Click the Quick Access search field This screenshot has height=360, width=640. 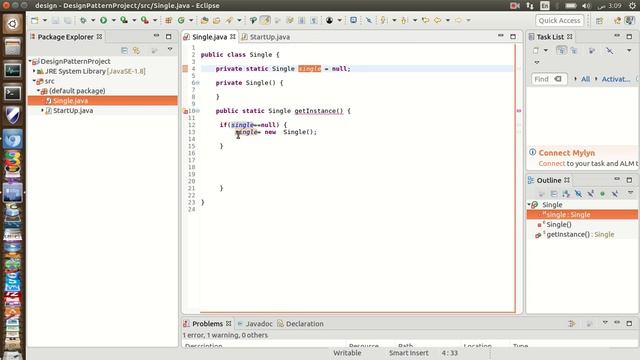(559, 20)
